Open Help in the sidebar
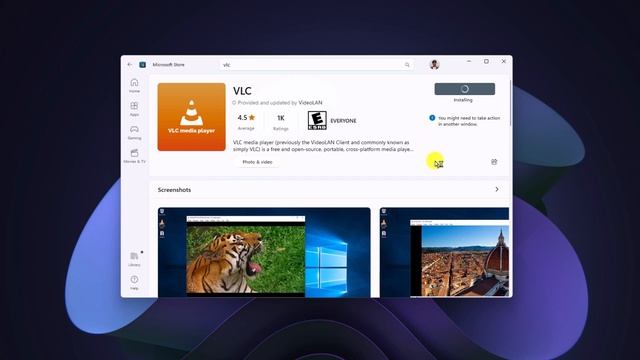640x360 pixels. 134,282
